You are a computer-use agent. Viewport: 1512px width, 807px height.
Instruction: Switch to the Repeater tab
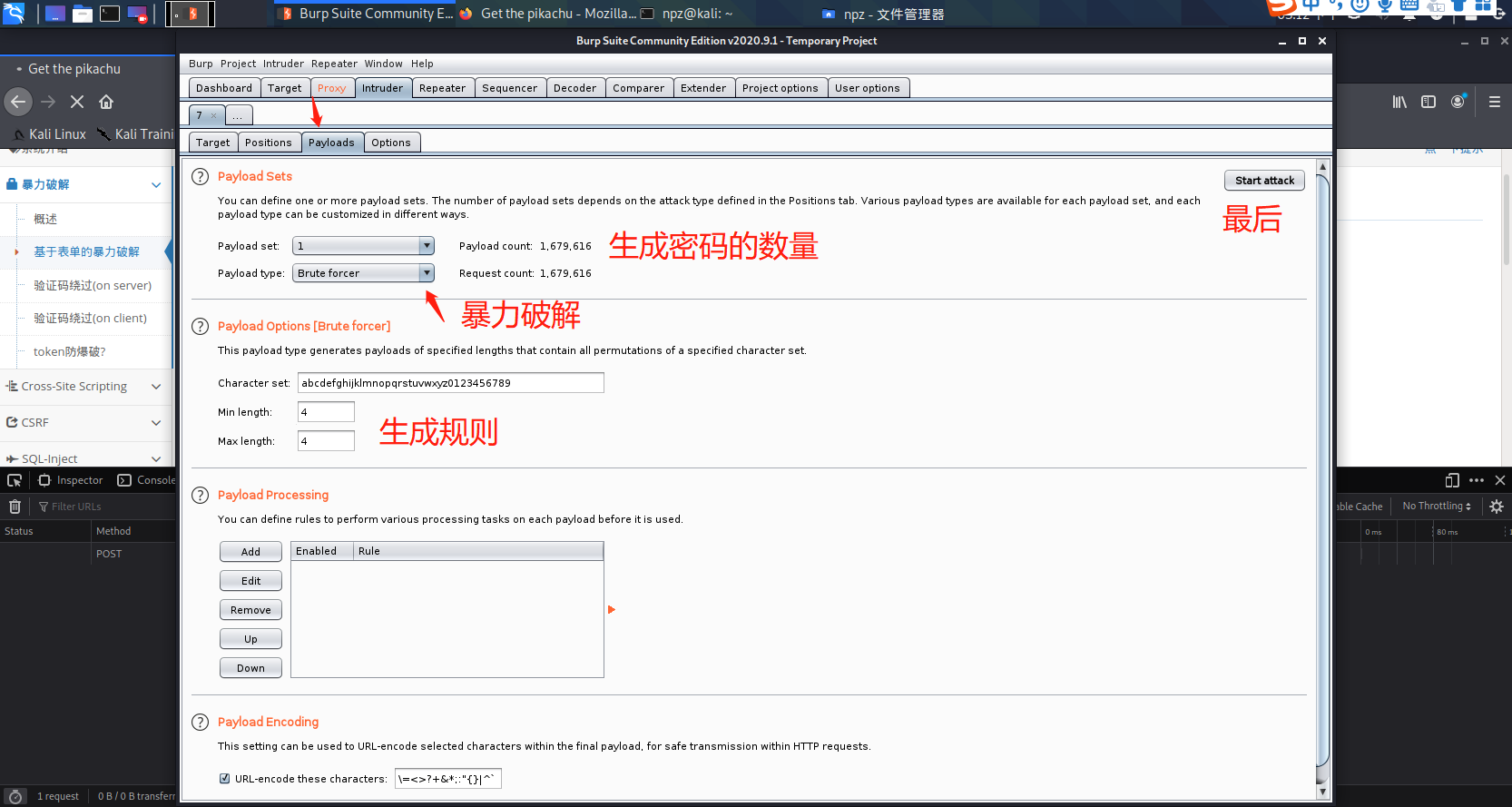(442, 88)
